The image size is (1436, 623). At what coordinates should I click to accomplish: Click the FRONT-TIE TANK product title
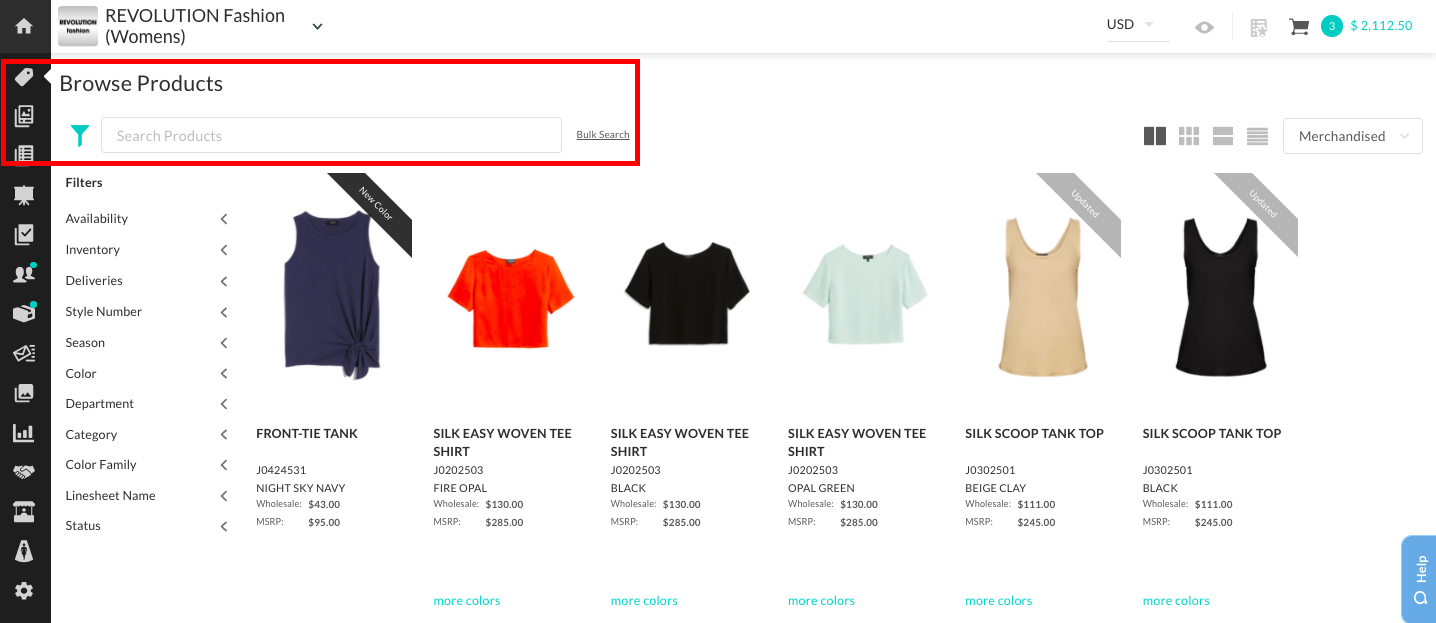tap(307, 434)
